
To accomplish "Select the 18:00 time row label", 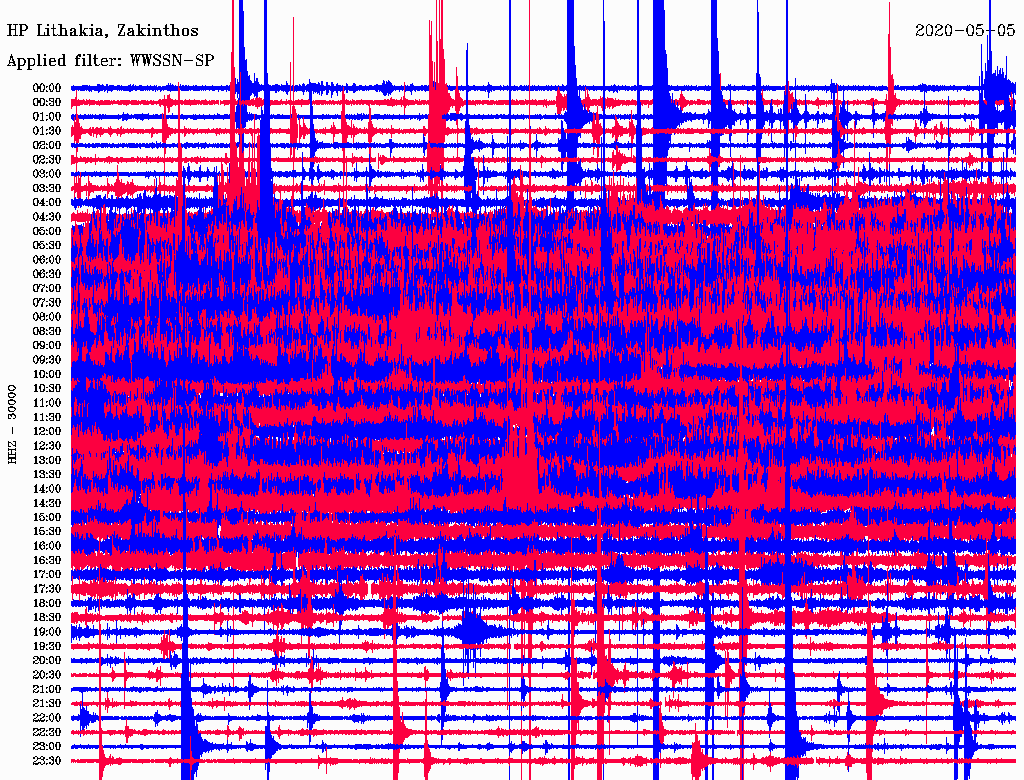I will pyautogui.click(x=47, y=604).
